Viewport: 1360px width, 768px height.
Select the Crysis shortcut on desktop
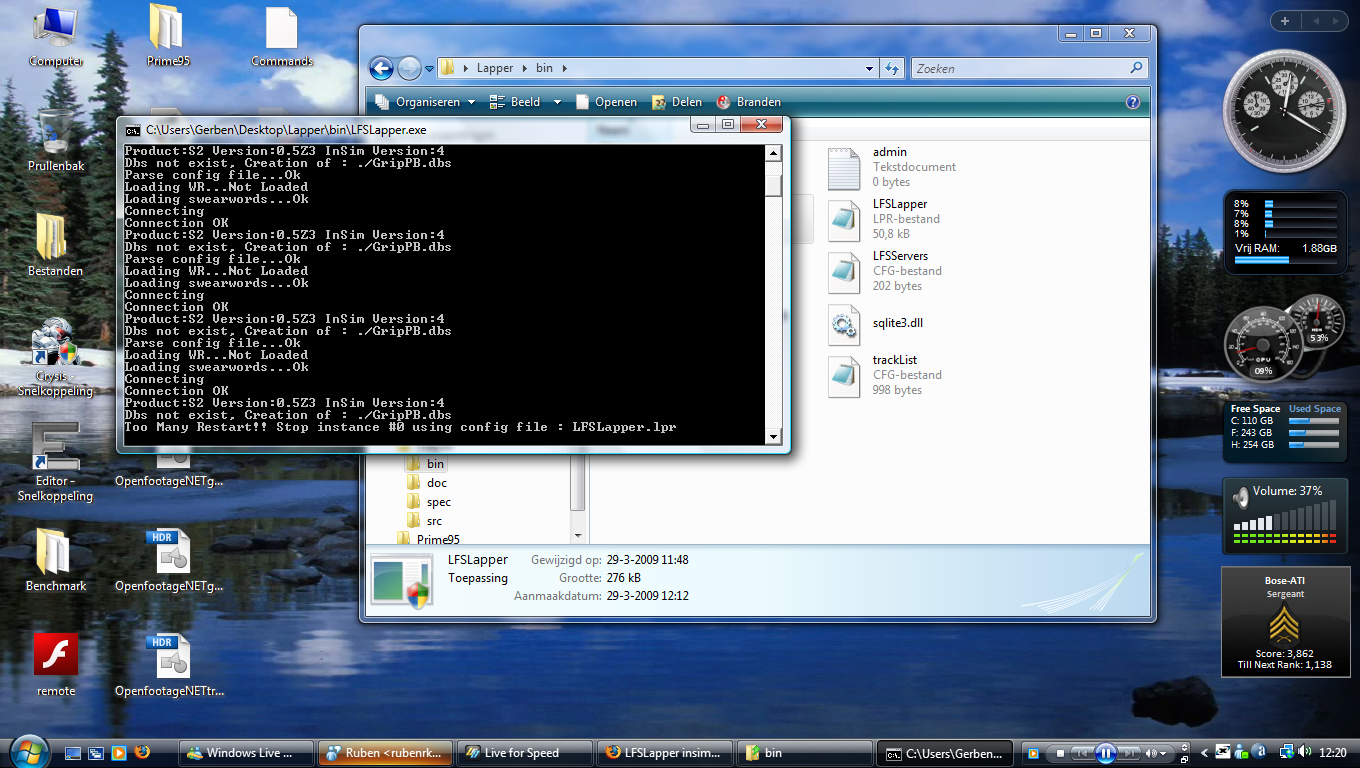coord(56,357)
